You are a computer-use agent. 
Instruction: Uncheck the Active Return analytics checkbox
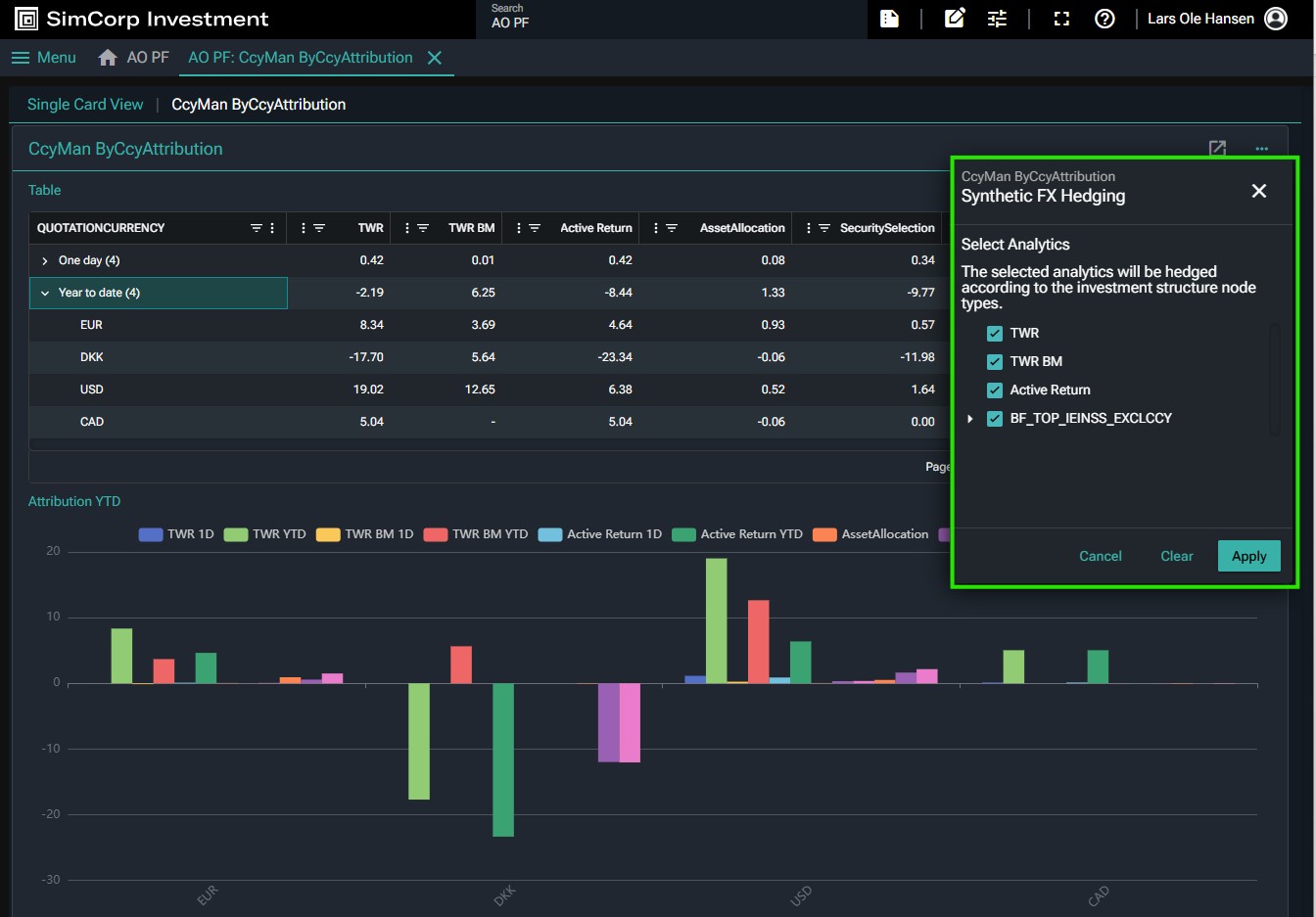[x=995, y=390]
